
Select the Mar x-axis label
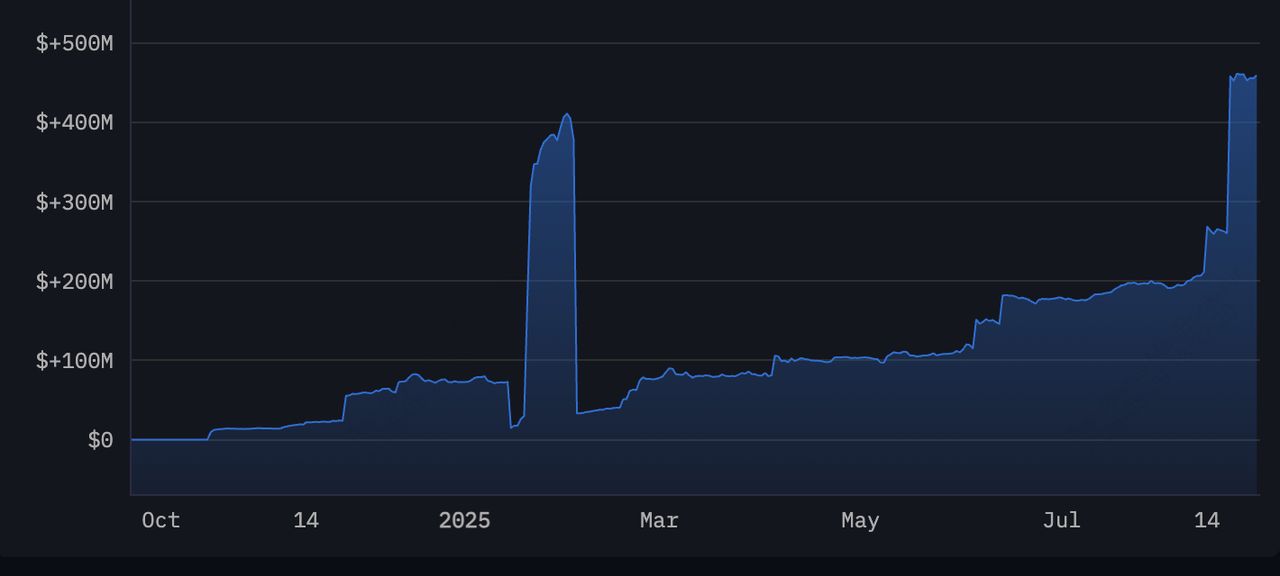click(659, 520)
